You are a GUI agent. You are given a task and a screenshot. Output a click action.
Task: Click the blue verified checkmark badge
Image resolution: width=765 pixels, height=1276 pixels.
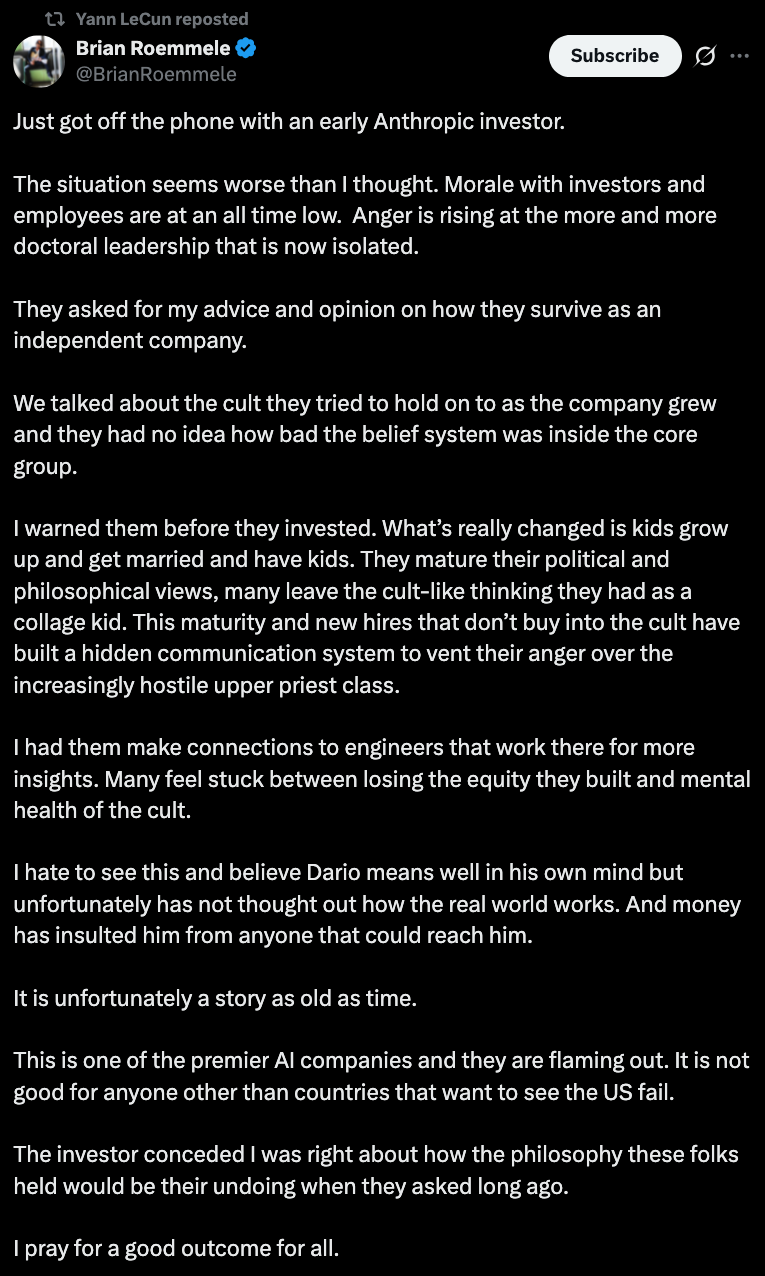click(245, 48)
